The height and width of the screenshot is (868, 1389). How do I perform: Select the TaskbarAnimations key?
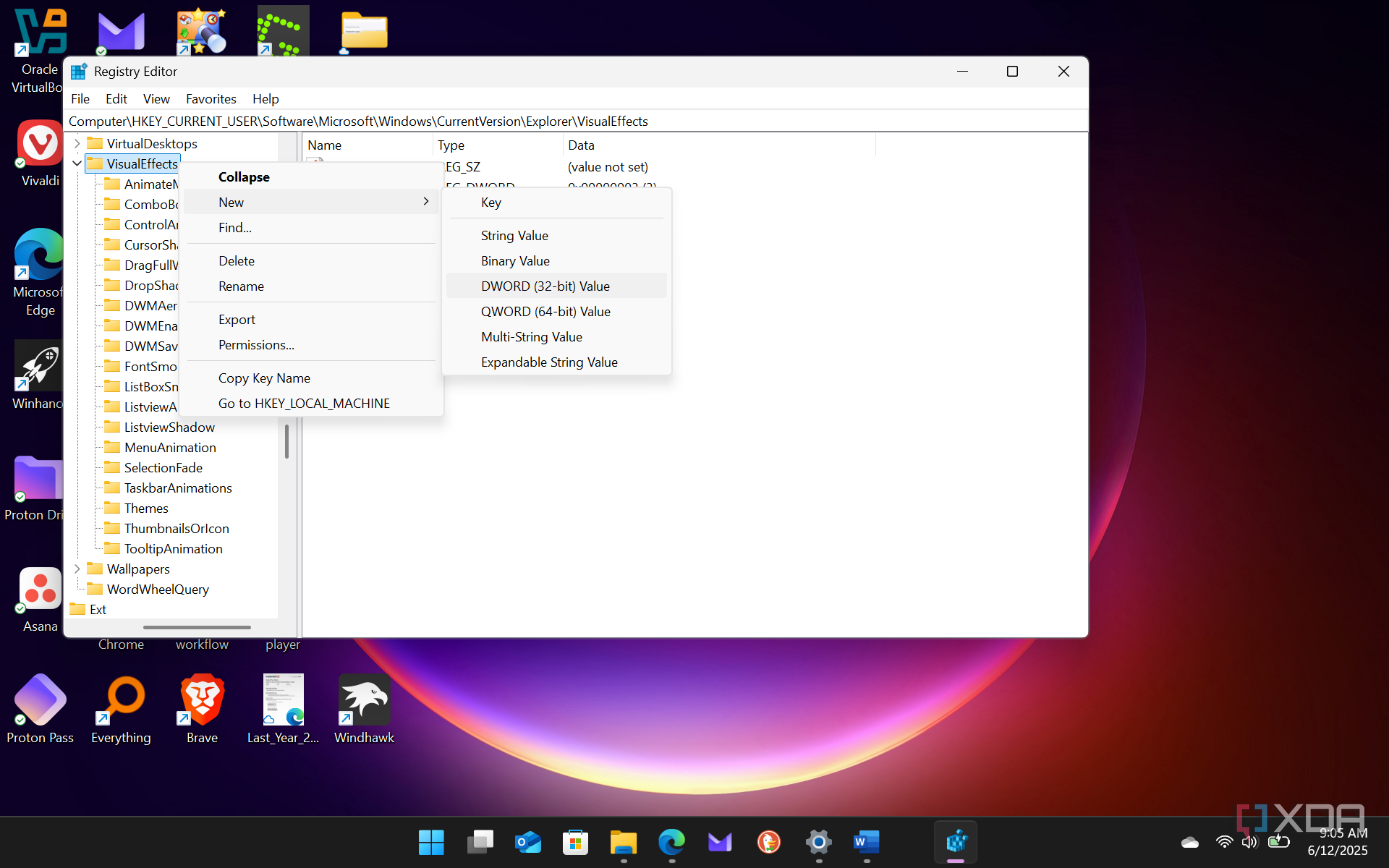pyautogui.click(x=178, y=488)
